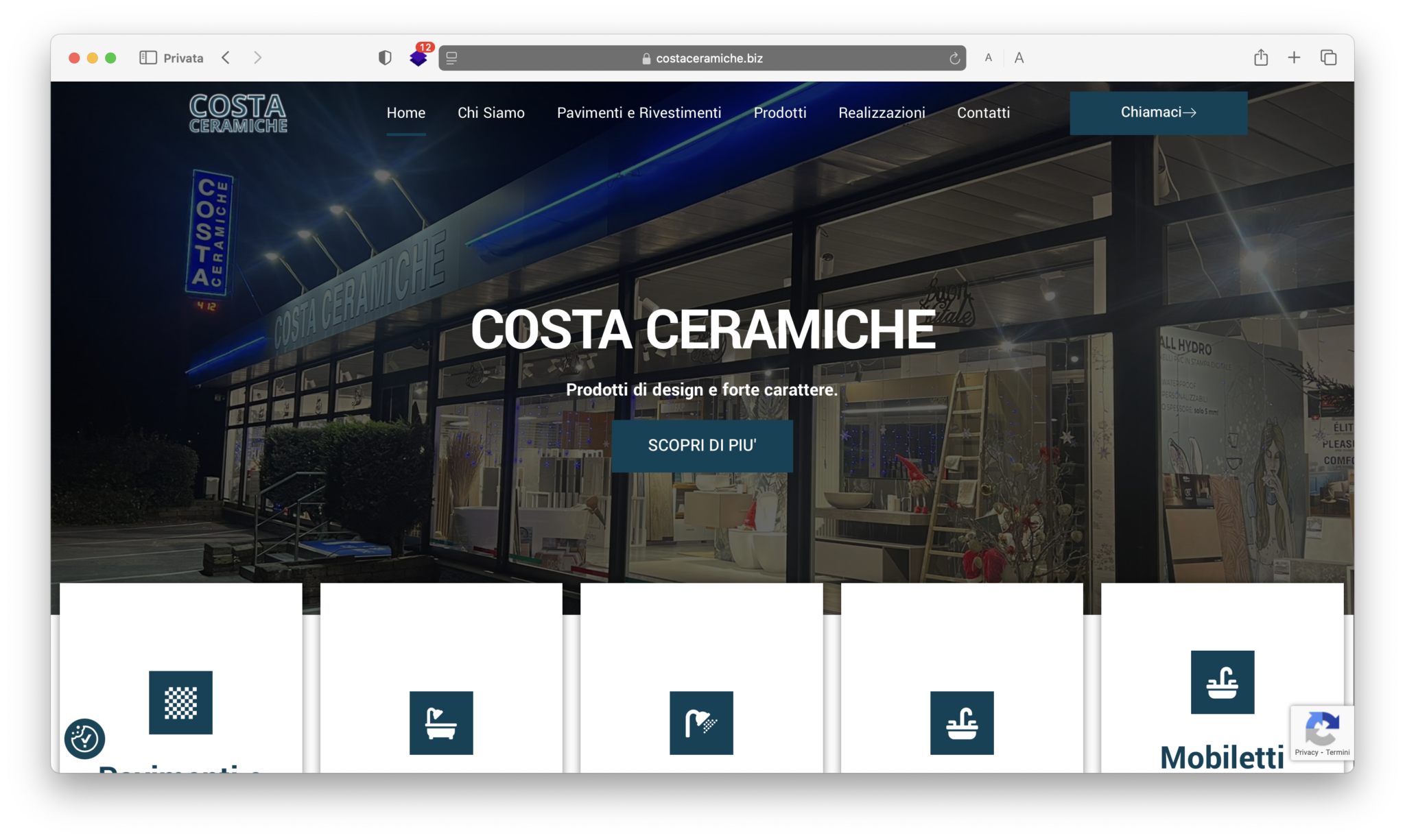Close the Safari window
The width and height of the screenshot is (1405, 840).
pyautogui.click(x=75, y=58)
